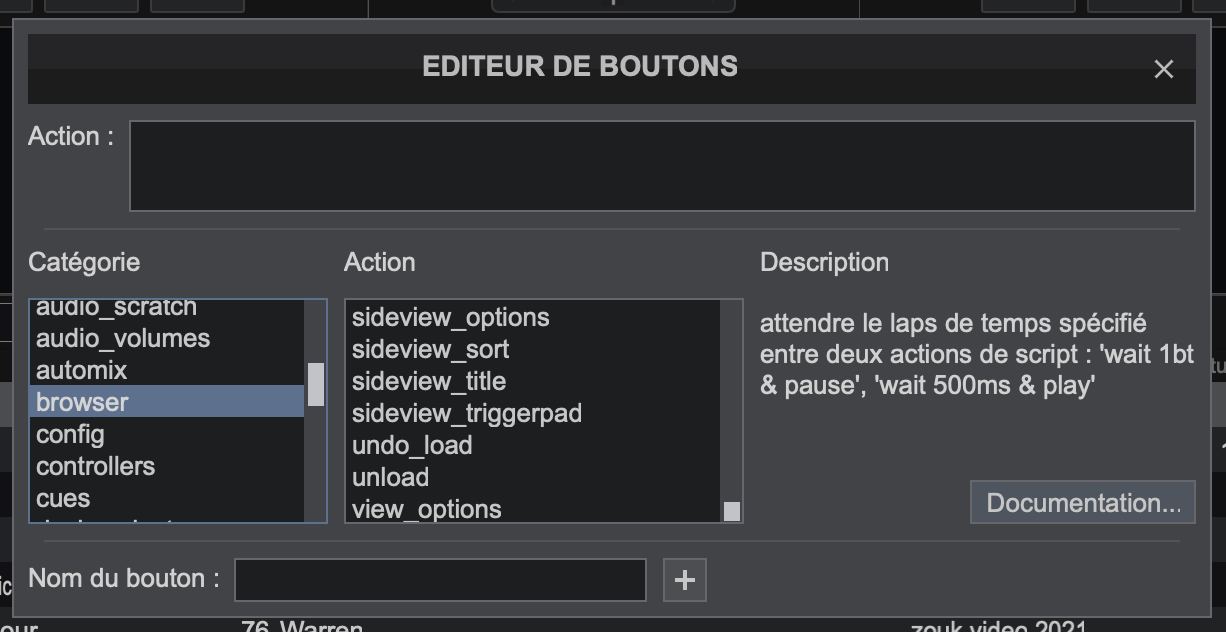Screen dimensions: 1226x632
Task: Choose the cues category
Action: 63,498
